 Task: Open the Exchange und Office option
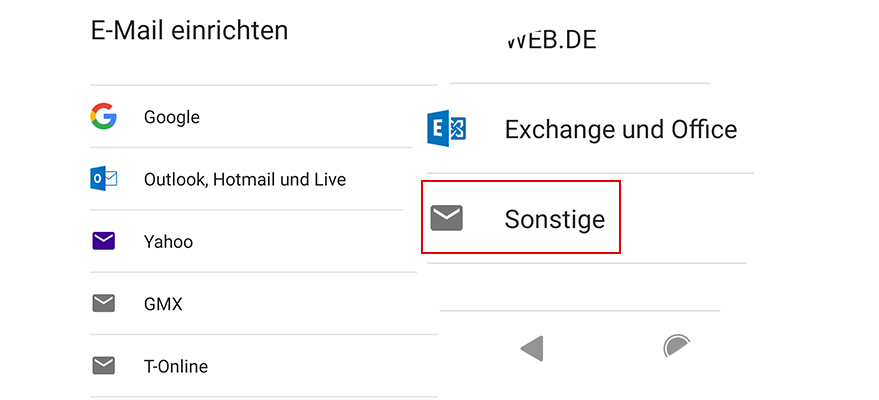(620, 129)
